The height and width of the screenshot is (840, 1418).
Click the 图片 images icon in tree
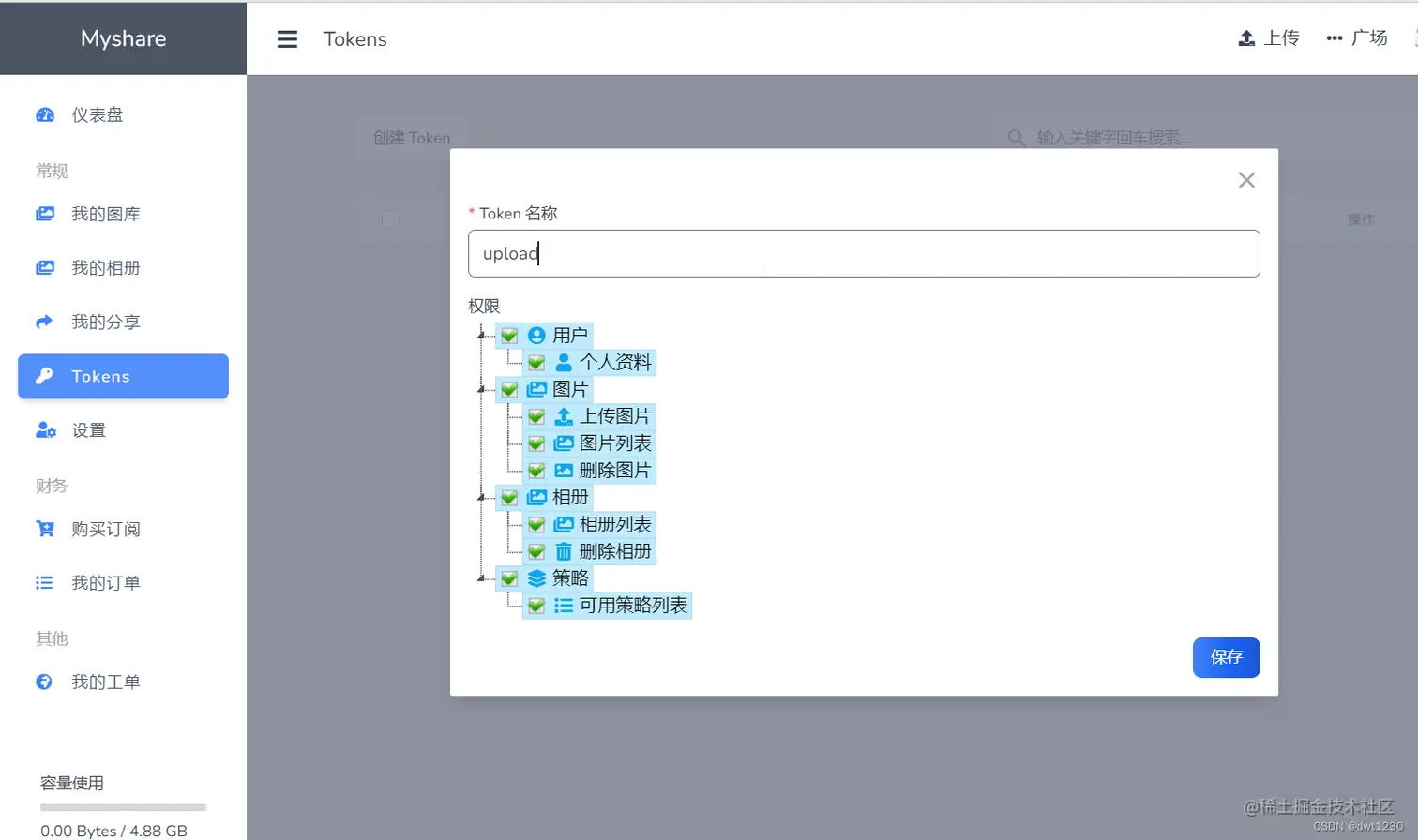click(x=536, y=389)
